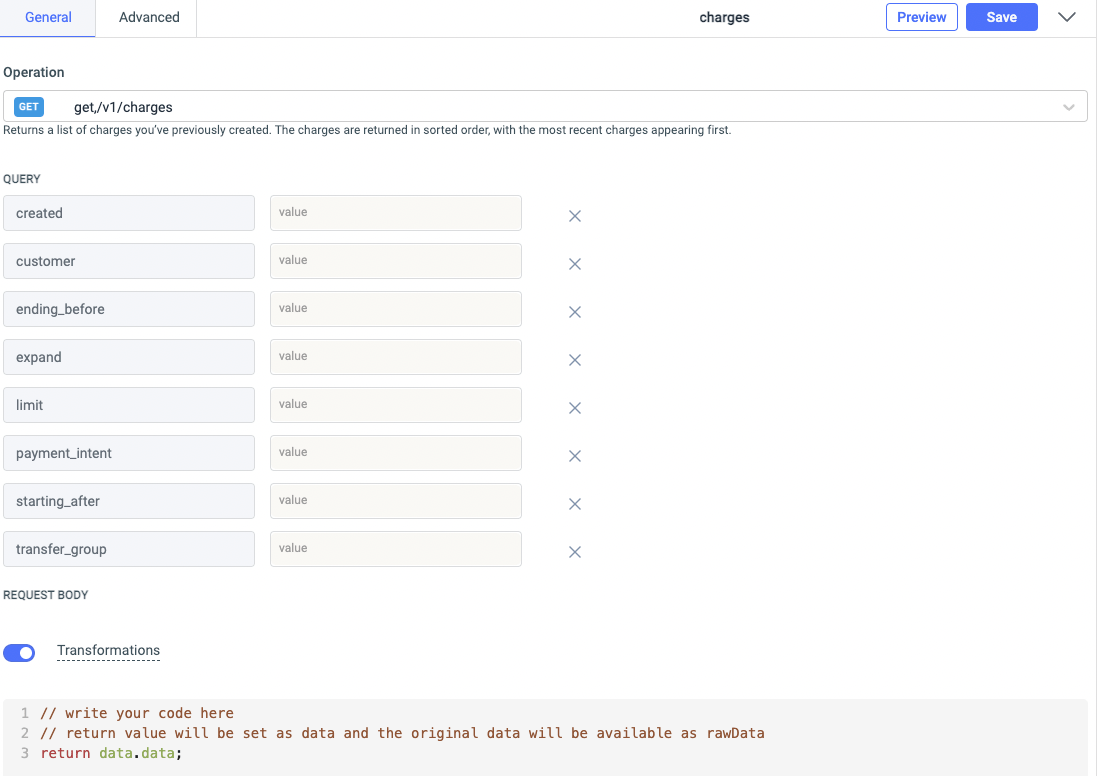Screen dimensions: 1097x776
Task: Click the Preview button
Action: coord(921,17)
